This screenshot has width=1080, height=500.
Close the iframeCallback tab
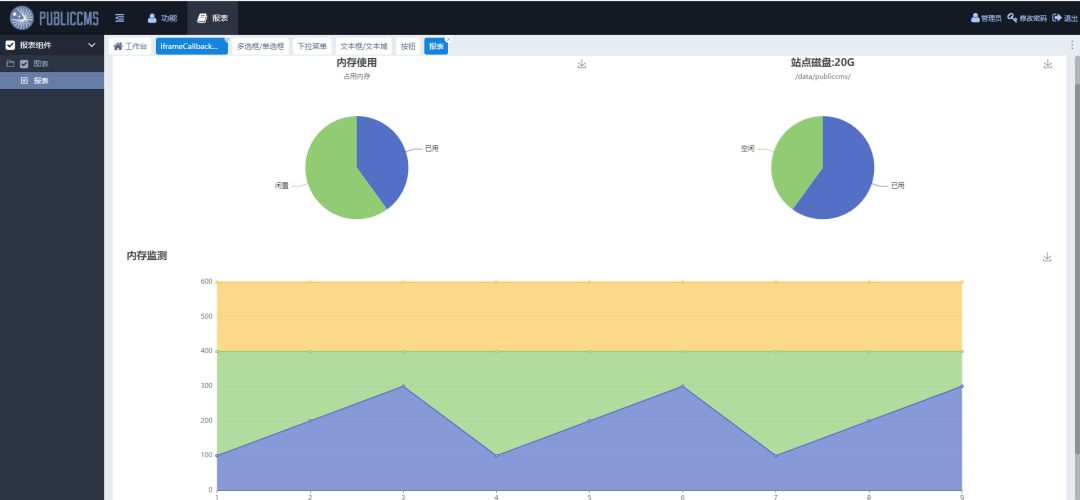[x=227, y=40]
